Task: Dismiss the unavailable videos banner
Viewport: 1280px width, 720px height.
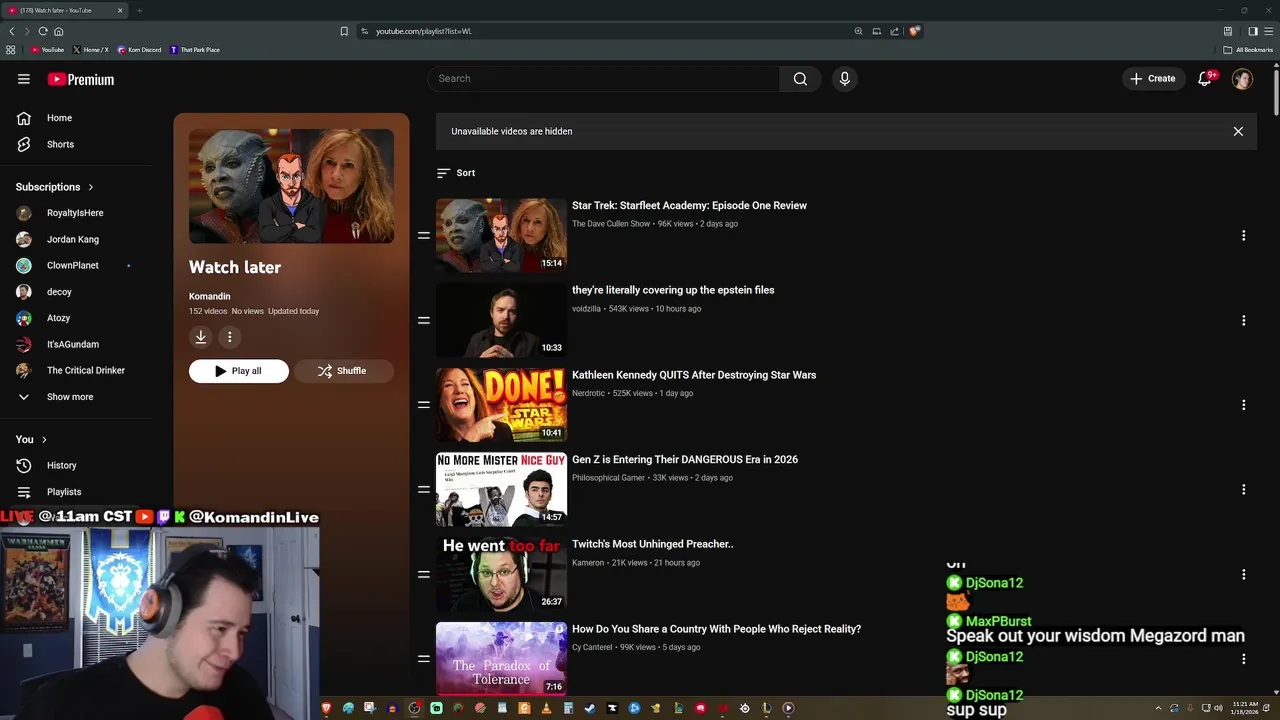Action: tap(1238, 131)
